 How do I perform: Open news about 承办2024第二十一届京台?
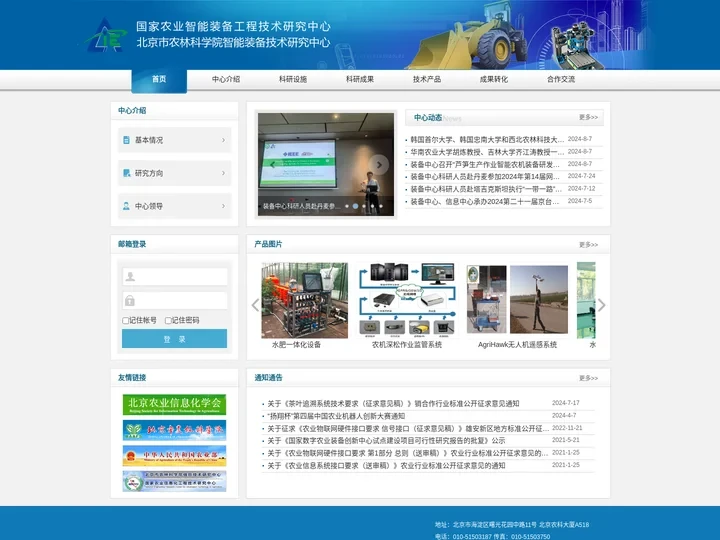pyautogui.click(x=485, y=201)
